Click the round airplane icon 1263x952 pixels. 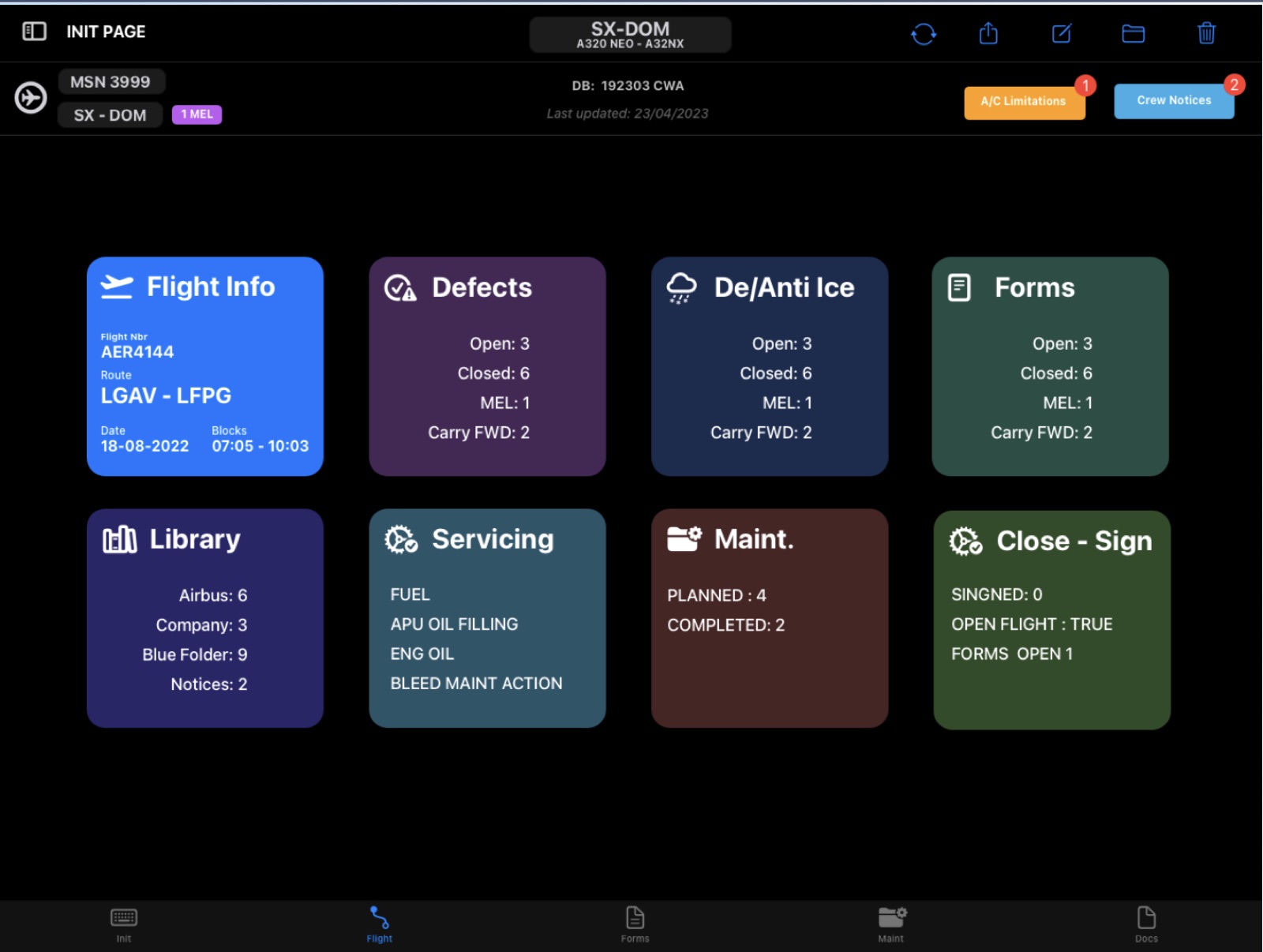[31, 98]
